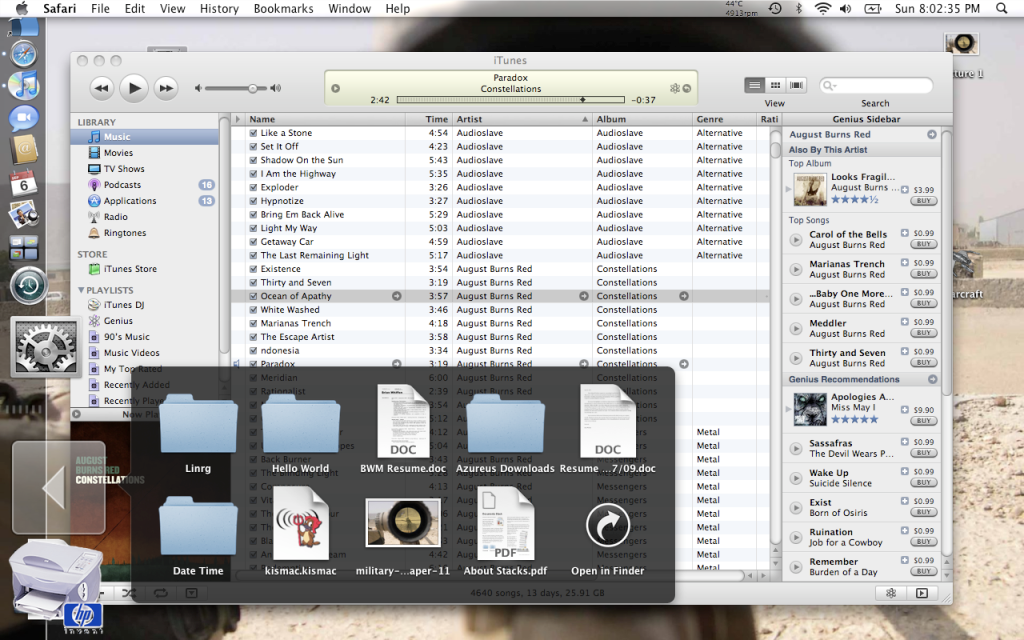The image size is (1024, 640).
Task: Open the Edit menu
Action: 135,8
